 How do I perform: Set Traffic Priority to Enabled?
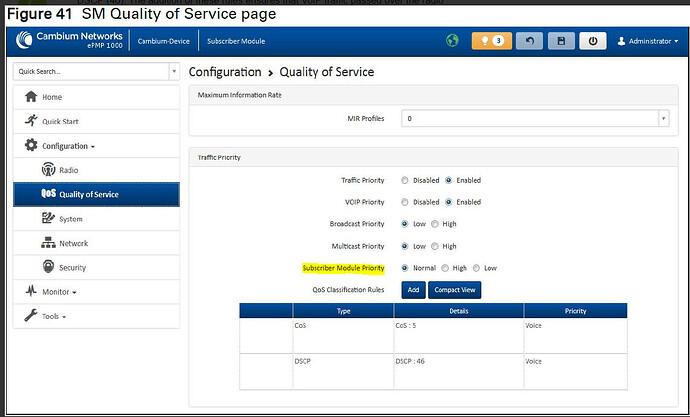[x=448, y=180]
